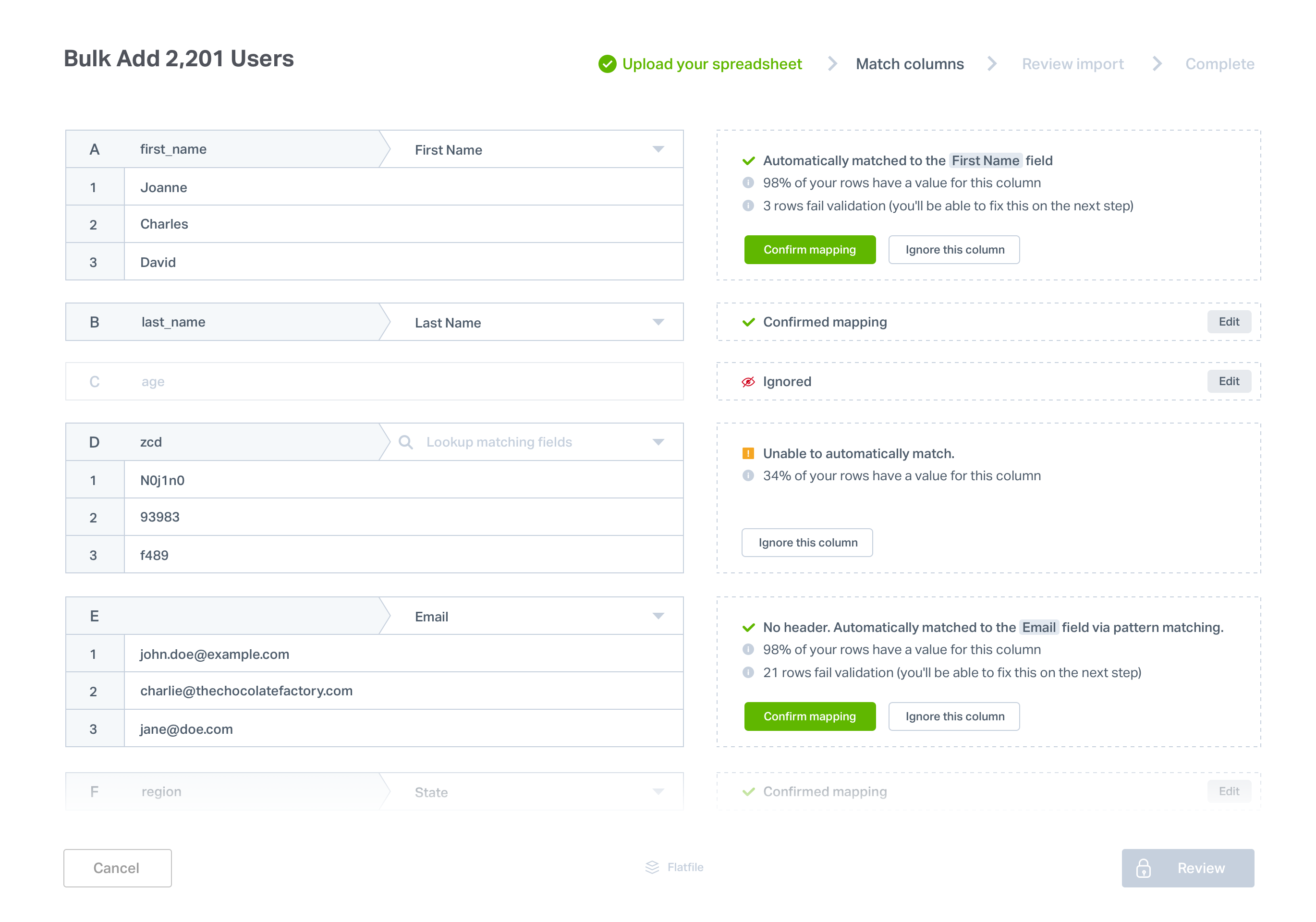This screenshot has width=1316, height=922.
Task: Select the Match columns step
Action: tap(910, 64)
